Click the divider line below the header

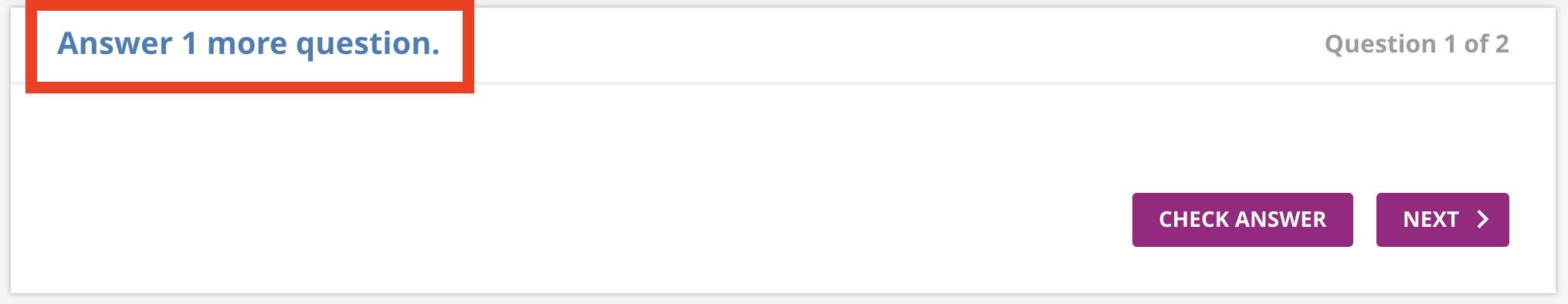(x=1004, y=83)
